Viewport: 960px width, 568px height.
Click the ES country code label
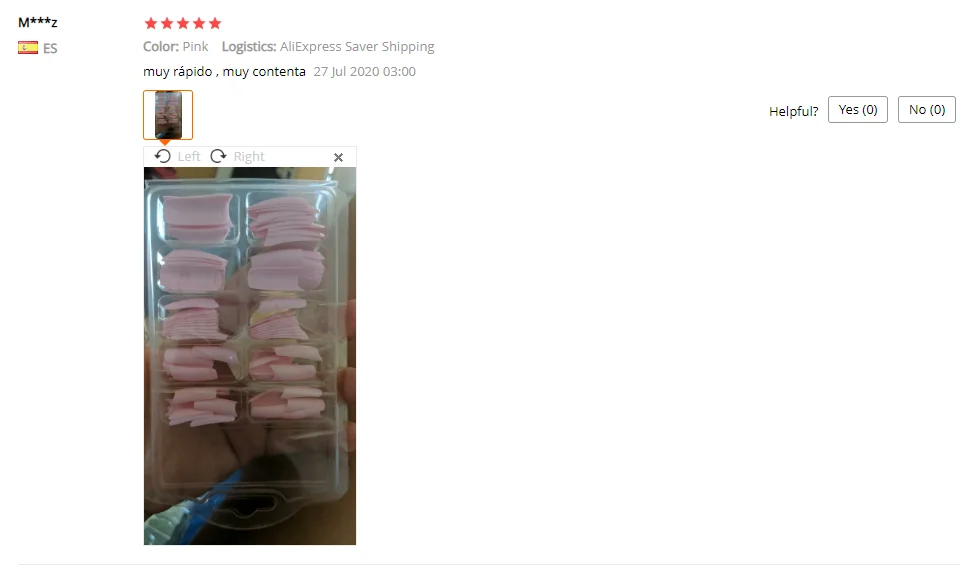(50, 48)
